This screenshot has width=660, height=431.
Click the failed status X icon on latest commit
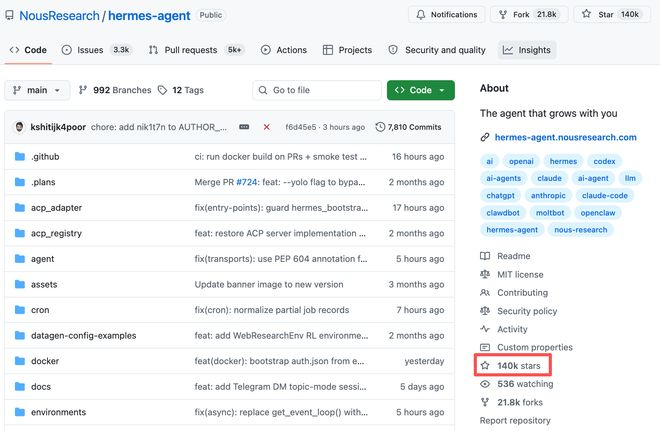266,127
